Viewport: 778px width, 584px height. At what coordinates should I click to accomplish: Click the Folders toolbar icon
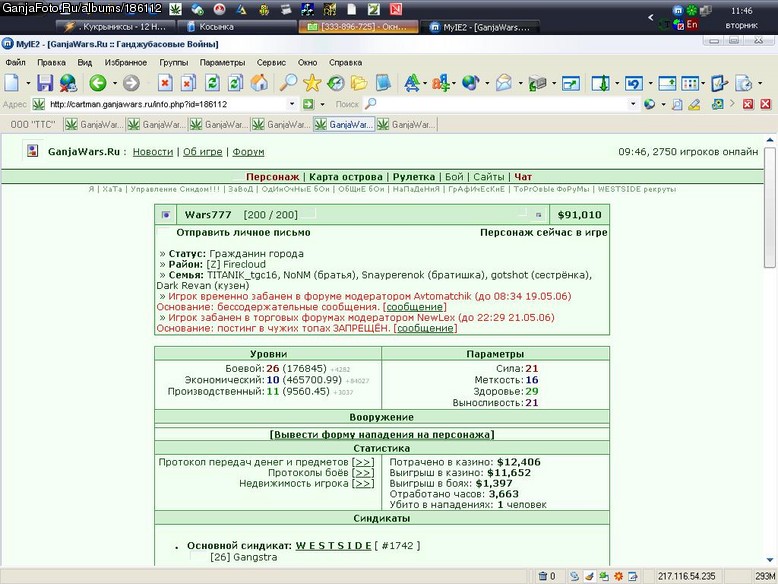tap(359, 83)
